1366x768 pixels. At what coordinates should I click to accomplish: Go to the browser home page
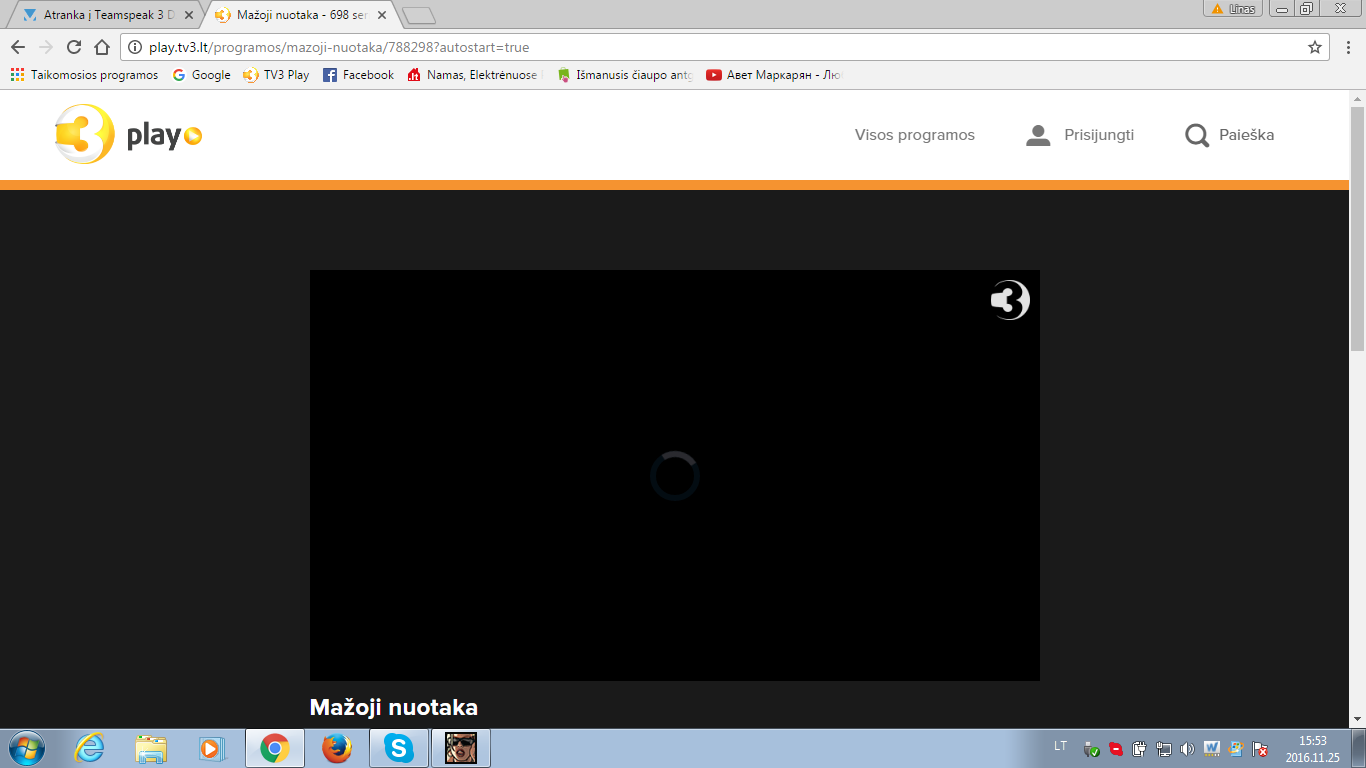click(102, 47)
